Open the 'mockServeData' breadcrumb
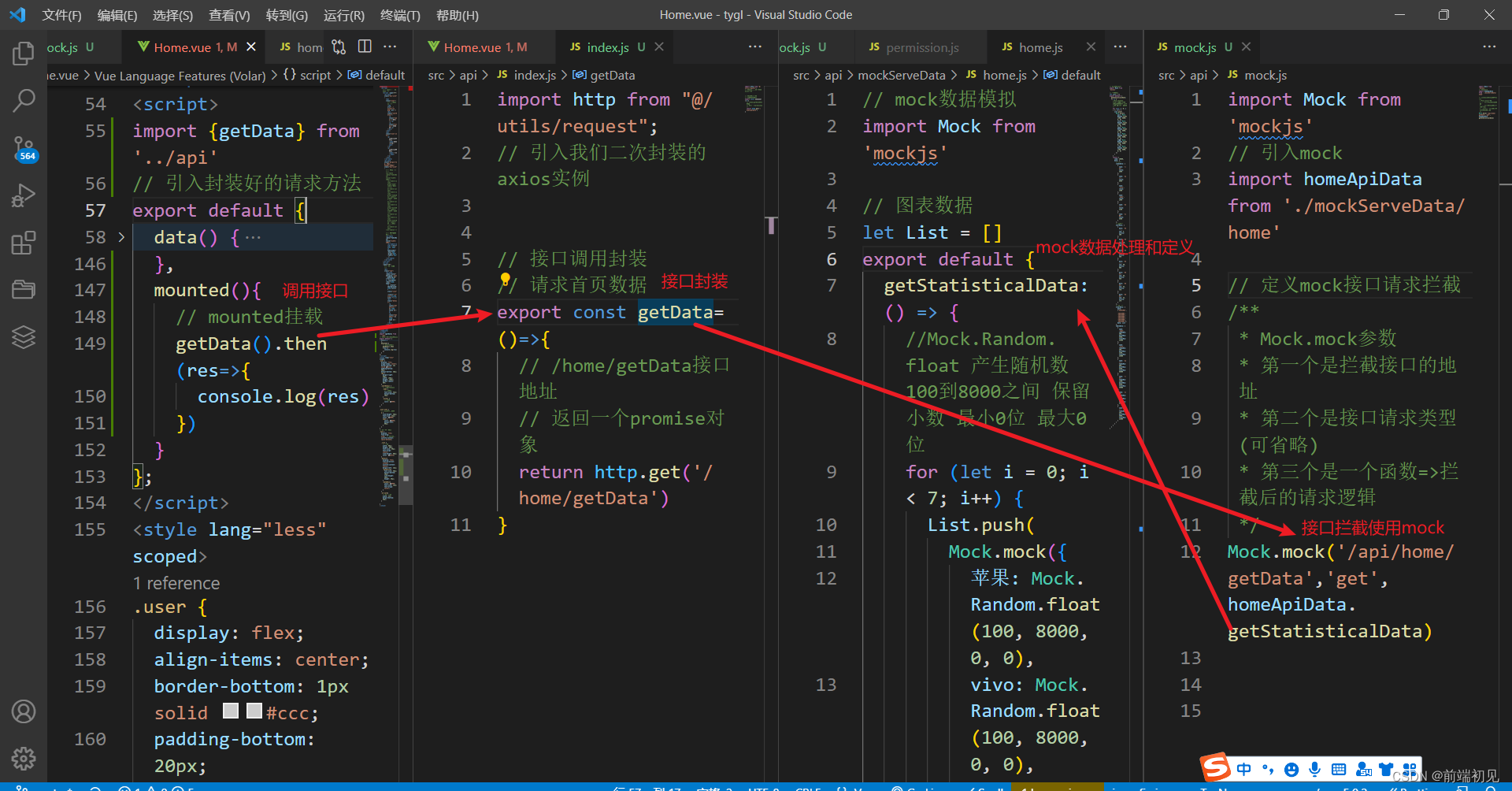Image resolution: width=1512 pixels, height=791 pixels. click(901, 76)
